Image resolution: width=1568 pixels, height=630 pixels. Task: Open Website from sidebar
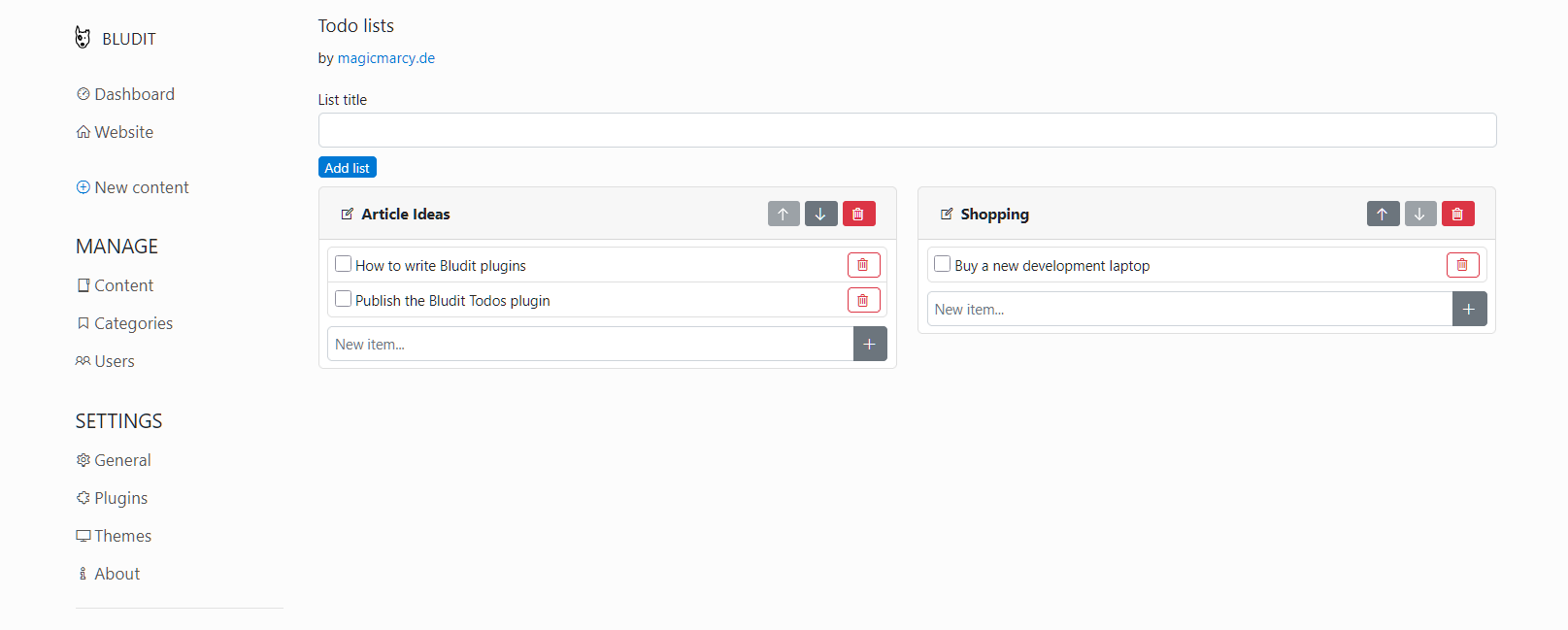115,132
